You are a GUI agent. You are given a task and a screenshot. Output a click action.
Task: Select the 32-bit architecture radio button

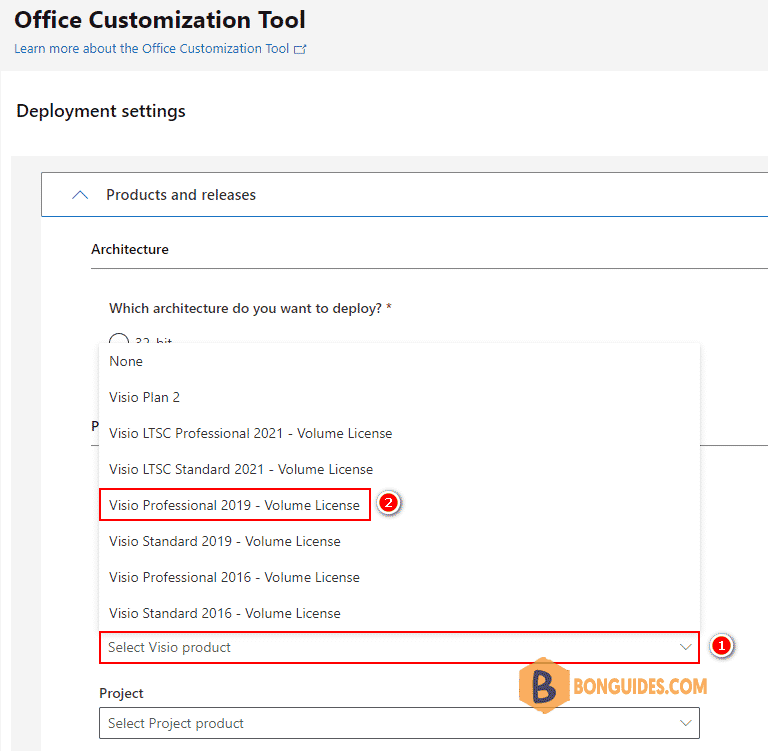(119, 339)
